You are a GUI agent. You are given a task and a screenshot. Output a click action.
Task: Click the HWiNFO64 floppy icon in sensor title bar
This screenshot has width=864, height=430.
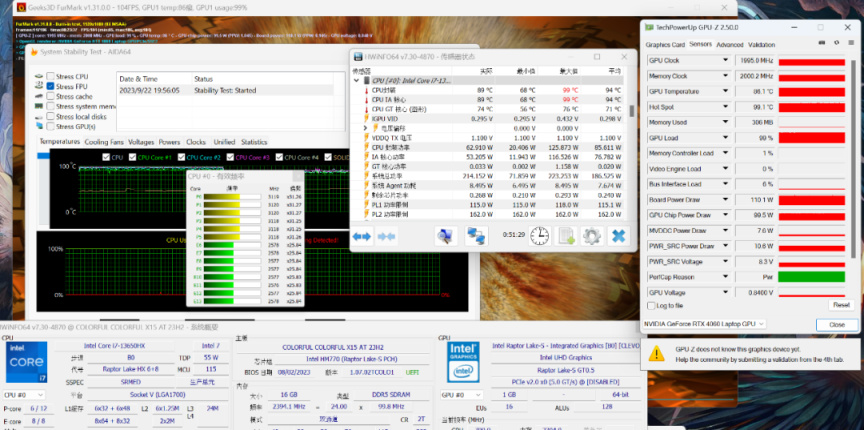pyautogui.click(x=358, y=57)
